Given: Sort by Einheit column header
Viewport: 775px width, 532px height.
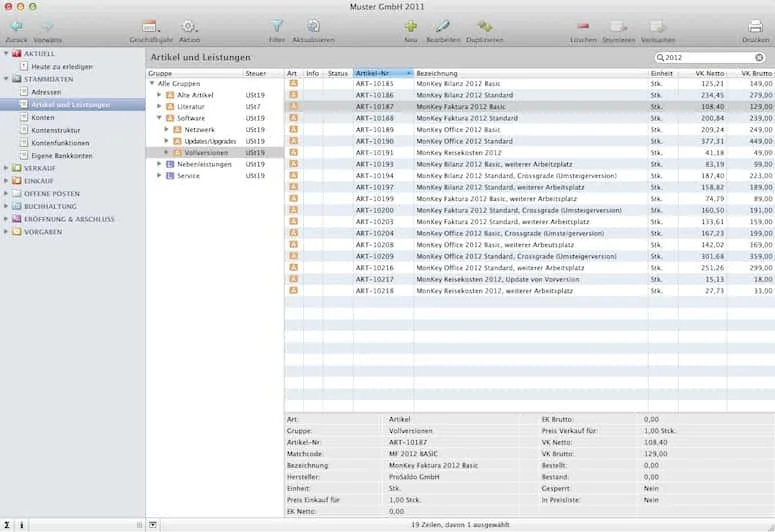Looking at the screenshot, I should (x=663, y=73).
